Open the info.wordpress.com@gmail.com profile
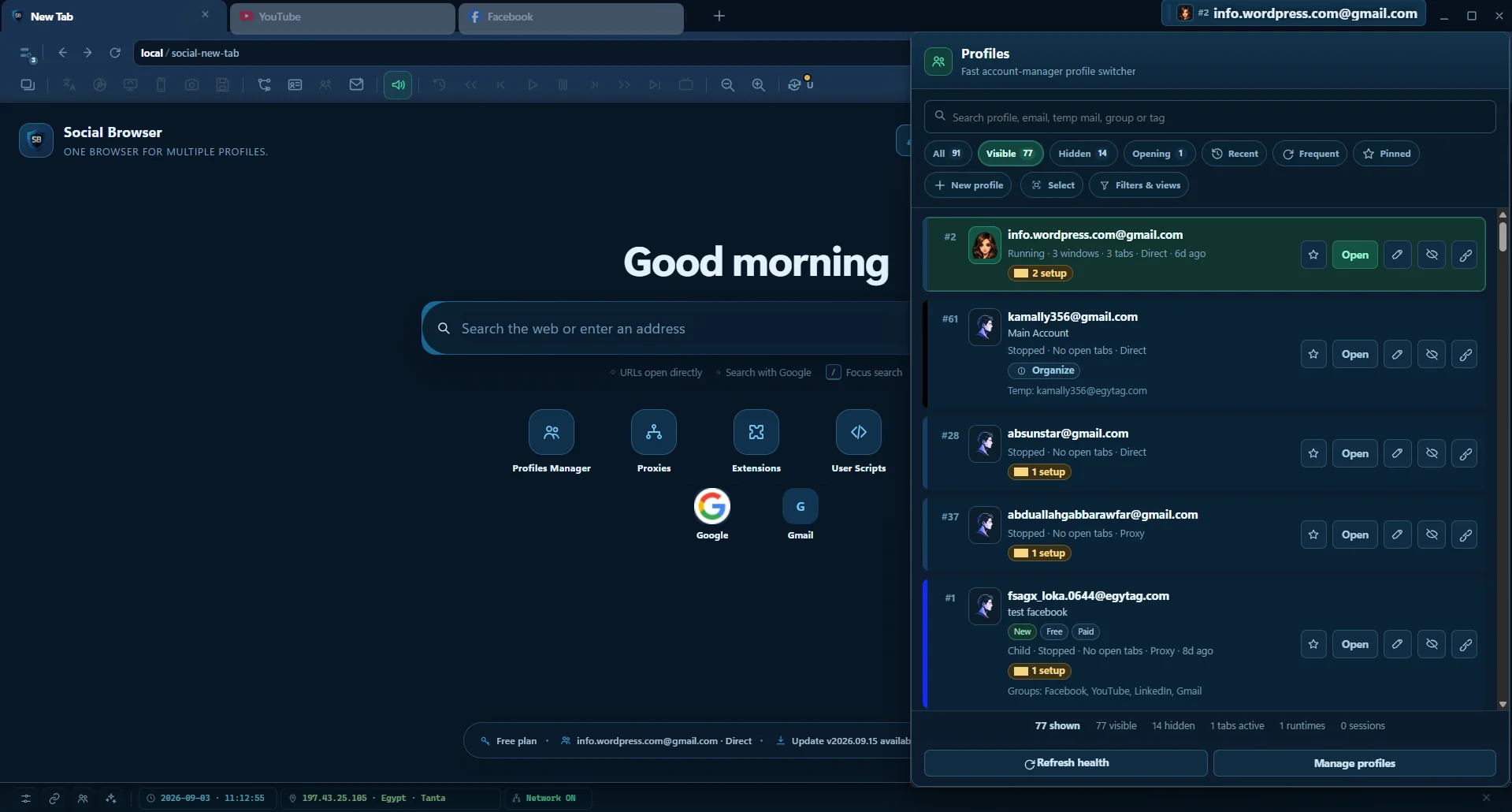Viewport: 1512px width, 812px height. point(1355,255)
